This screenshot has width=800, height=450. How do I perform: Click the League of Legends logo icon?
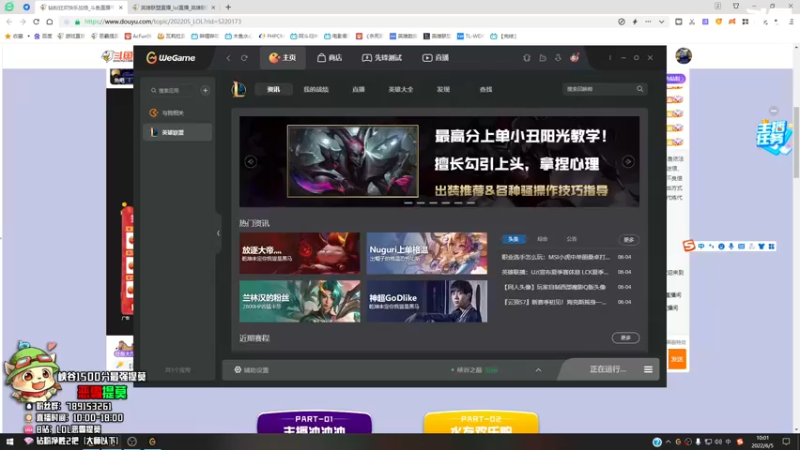[x=238, y=89]
